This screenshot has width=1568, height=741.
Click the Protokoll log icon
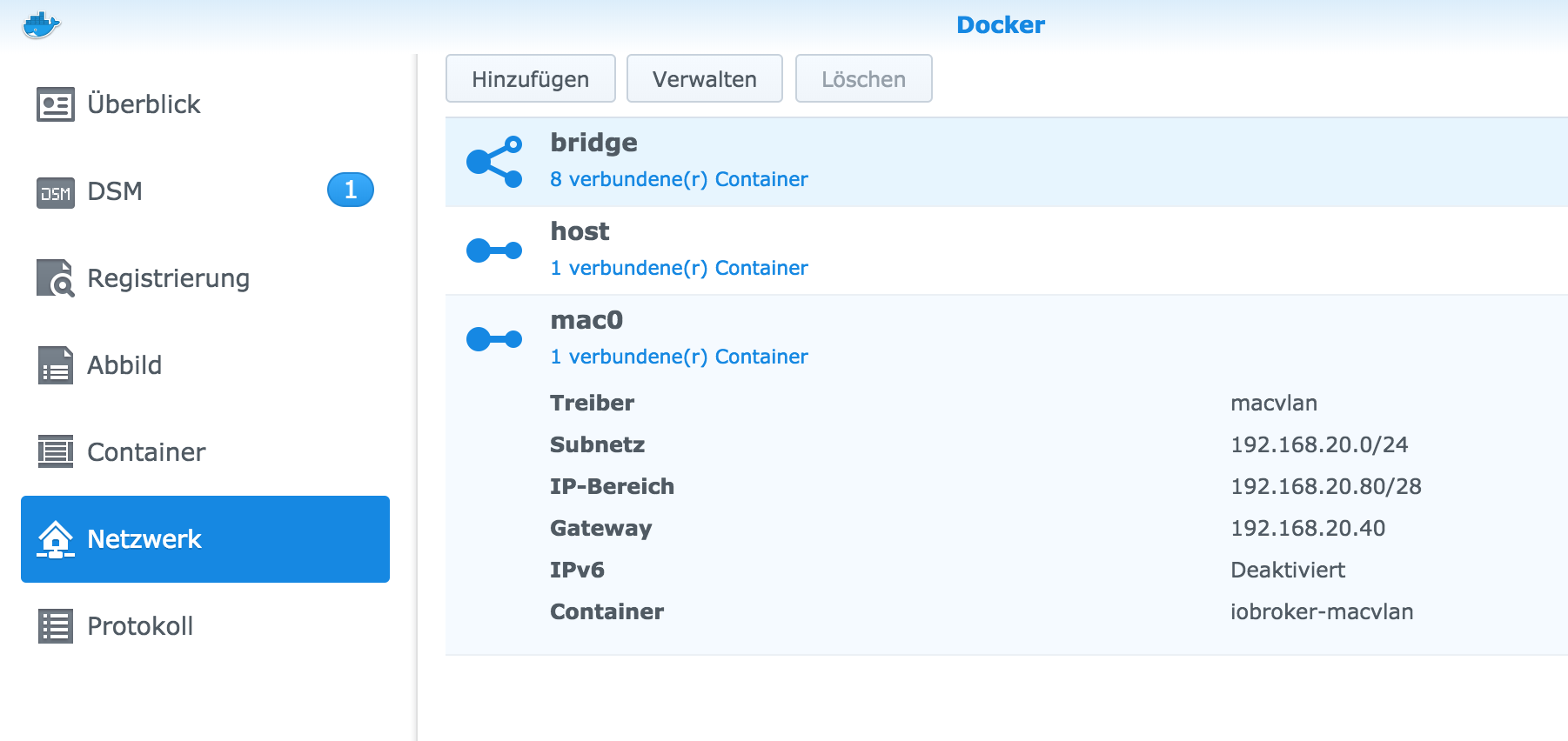tap(56, 626)
